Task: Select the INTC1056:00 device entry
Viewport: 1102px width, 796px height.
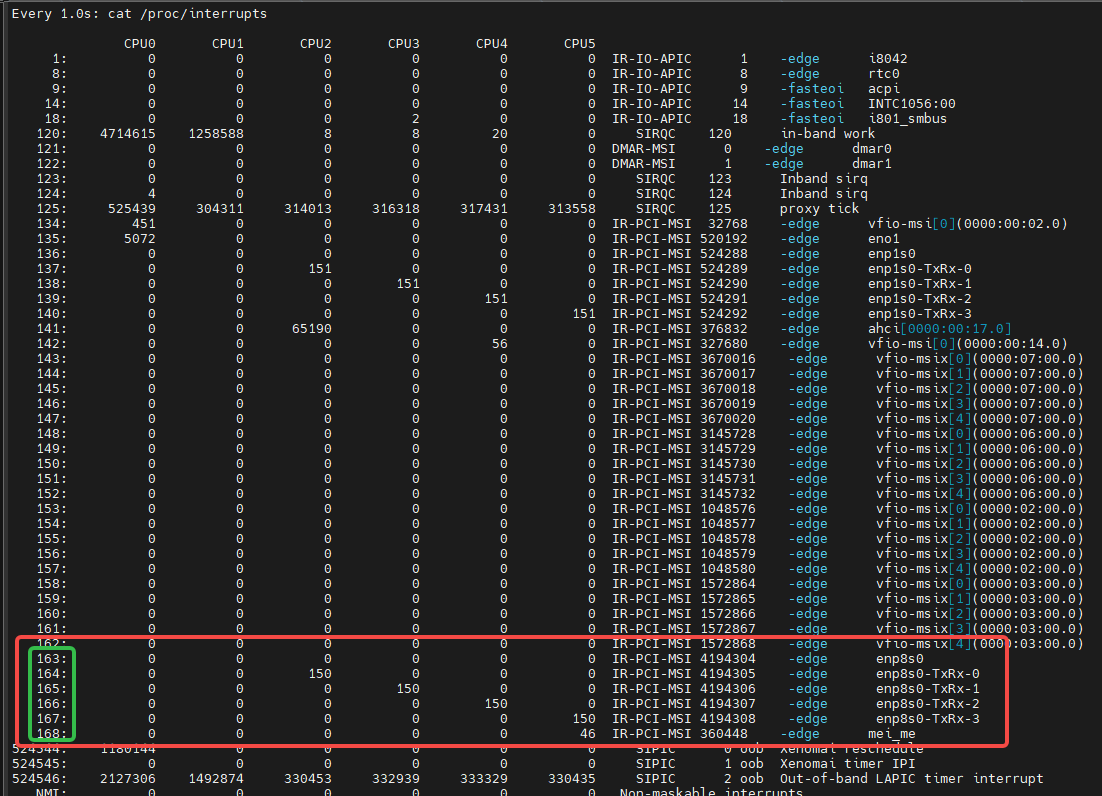Action: (911, 104)
